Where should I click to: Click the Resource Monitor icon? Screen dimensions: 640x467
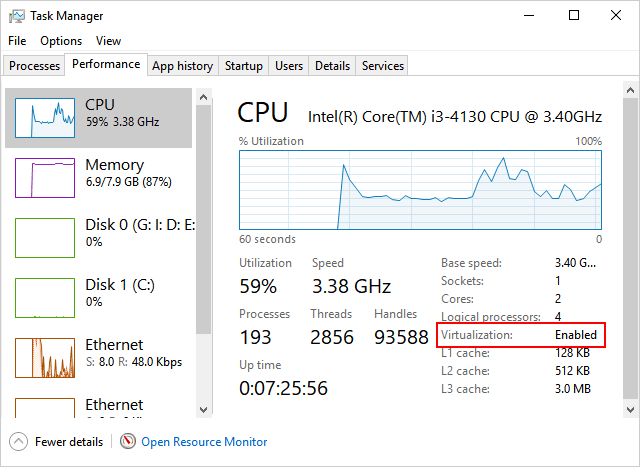coord(127,441)
